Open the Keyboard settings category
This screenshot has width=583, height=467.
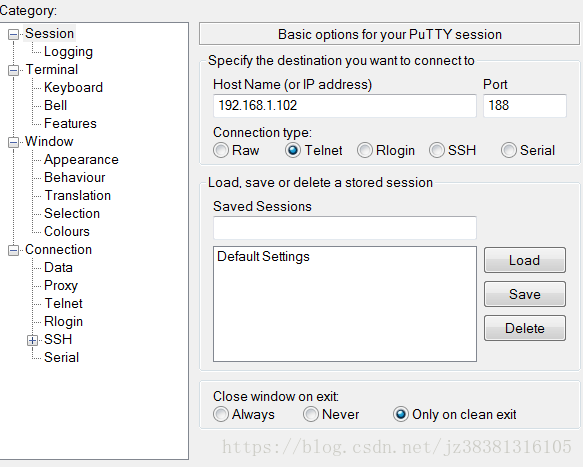click(73, 87)
